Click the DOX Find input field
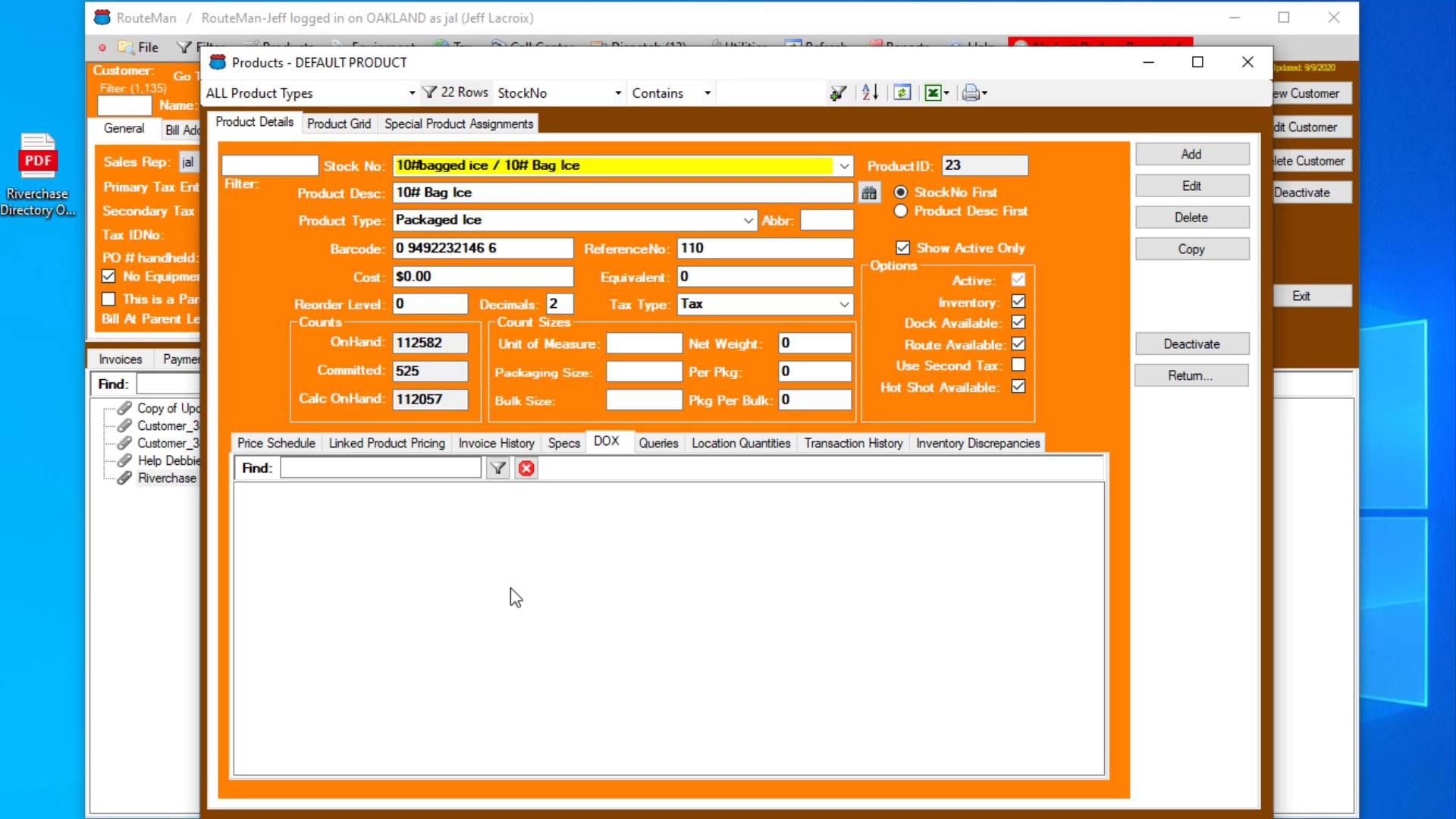This screenshot has height=819, width=1456. click(381, 468)
